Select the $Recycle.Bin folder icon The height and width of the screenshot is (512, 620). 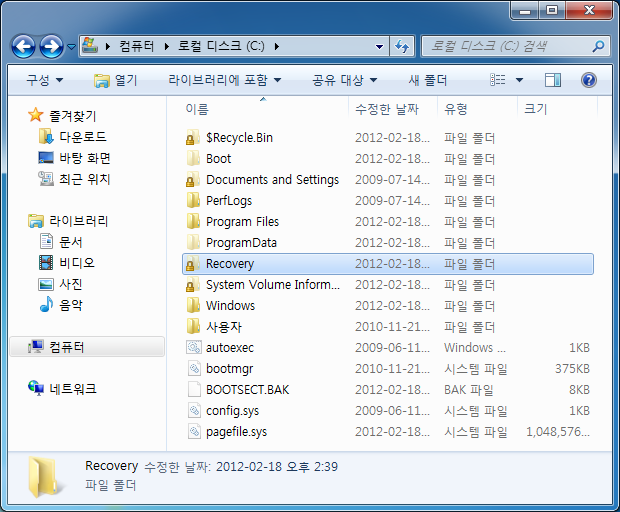pos(193,138)
